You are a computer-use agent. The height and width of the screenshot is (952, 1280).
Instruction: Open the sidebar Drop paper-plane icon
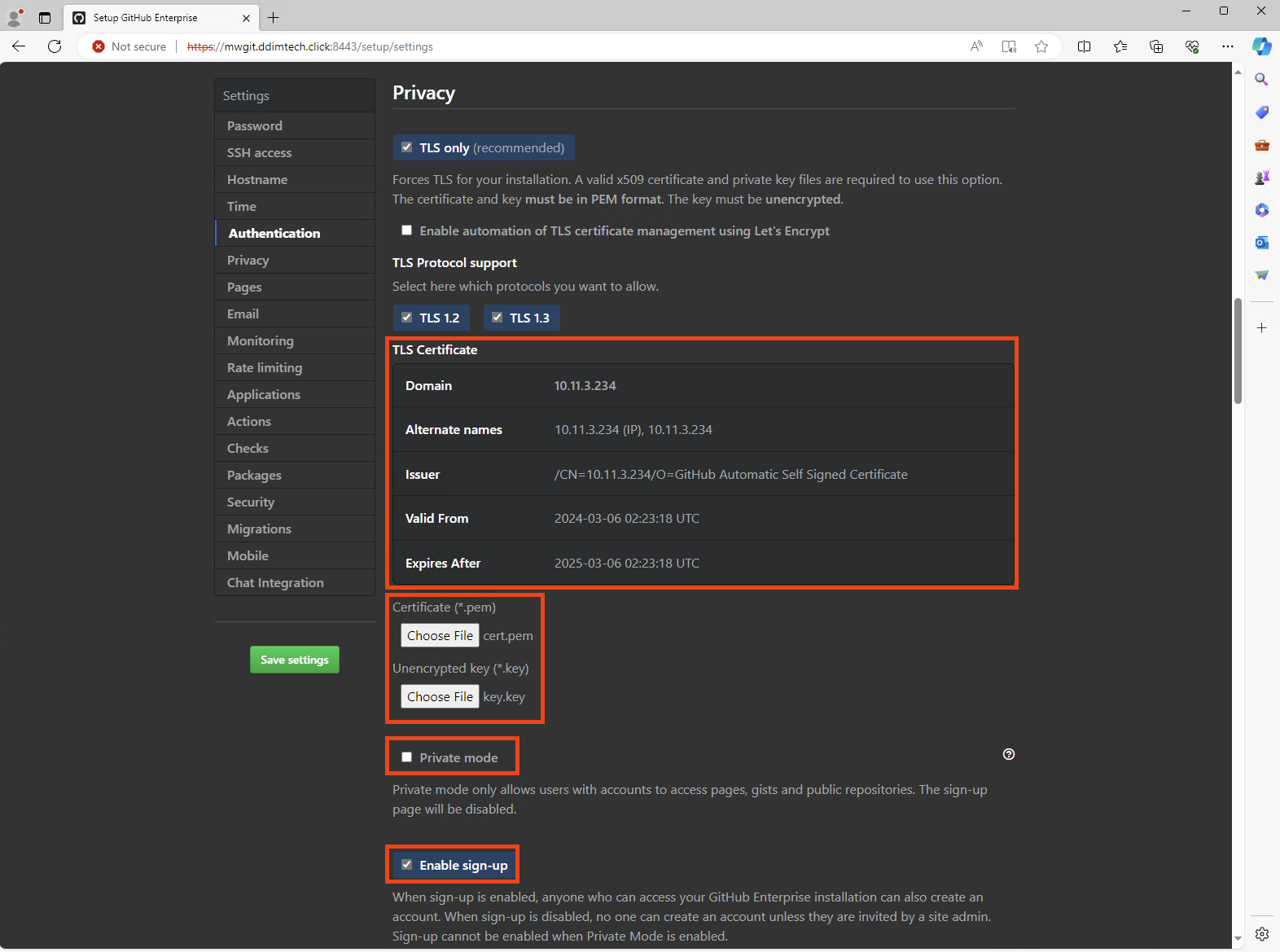[1261, 275]
